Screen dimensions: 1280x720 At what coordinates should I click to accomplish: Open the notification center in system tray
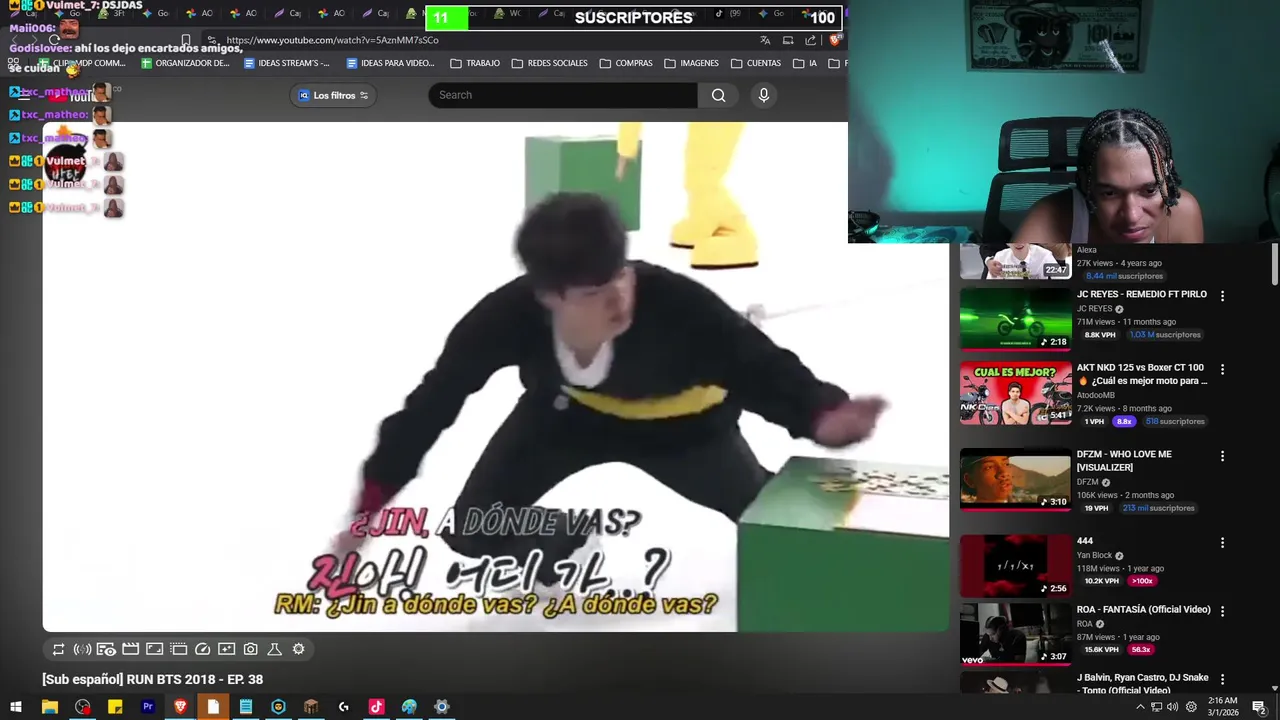pos(1260,707)
